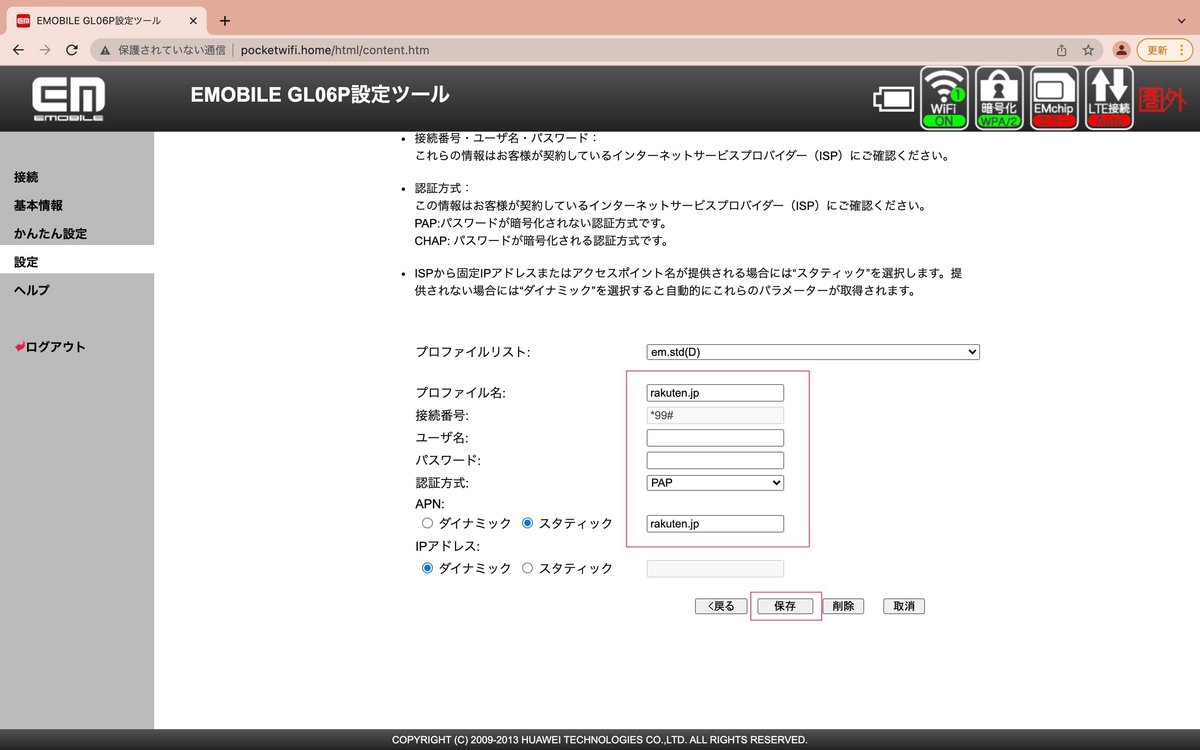Bookmark this page with the star icon

[1088, 49]
